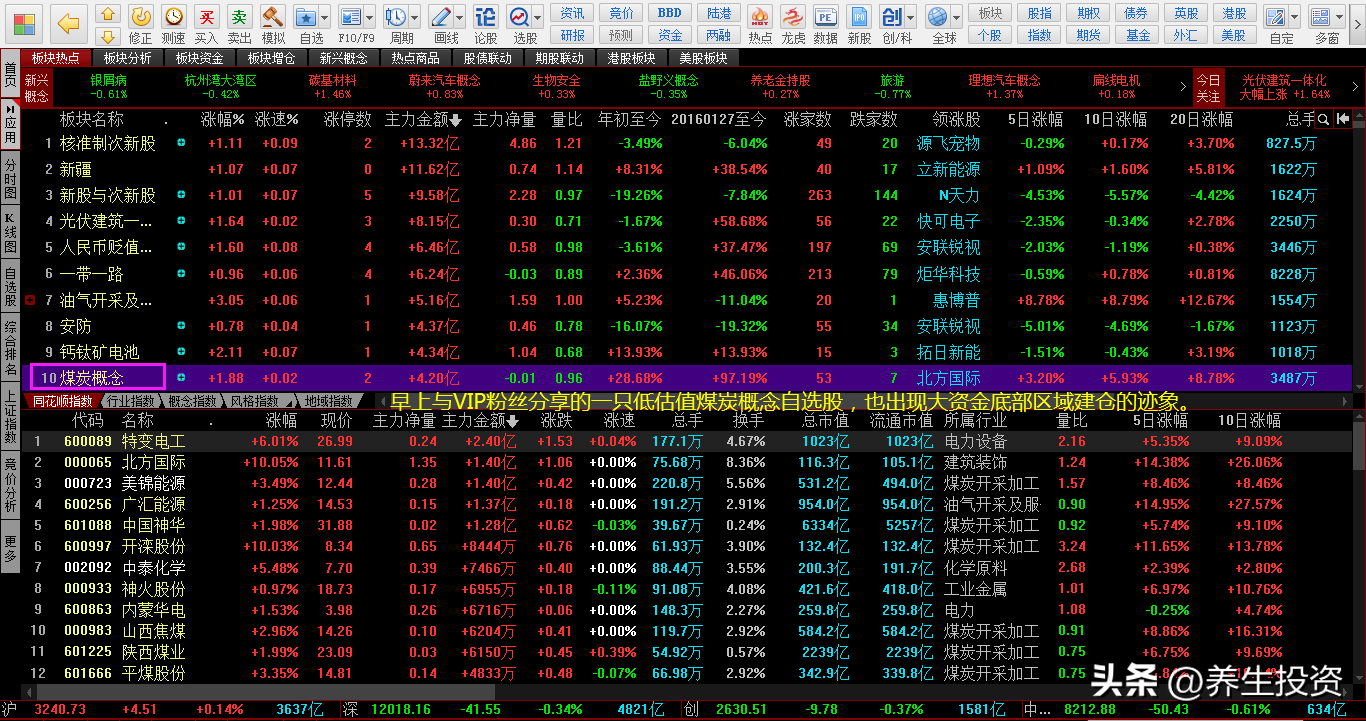Expand the 画线 dropdown arrow
This screenshot has height=721, width=1366.
458,18
